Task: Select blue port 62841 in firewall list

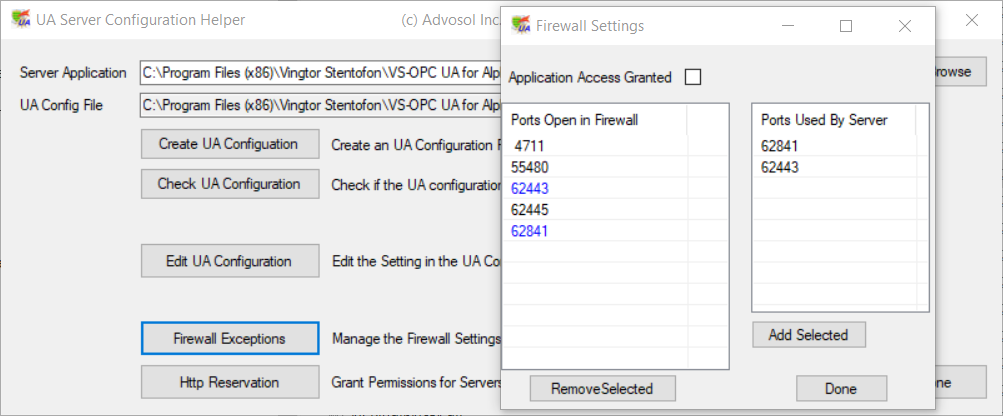Action: (x=530, y=231)
